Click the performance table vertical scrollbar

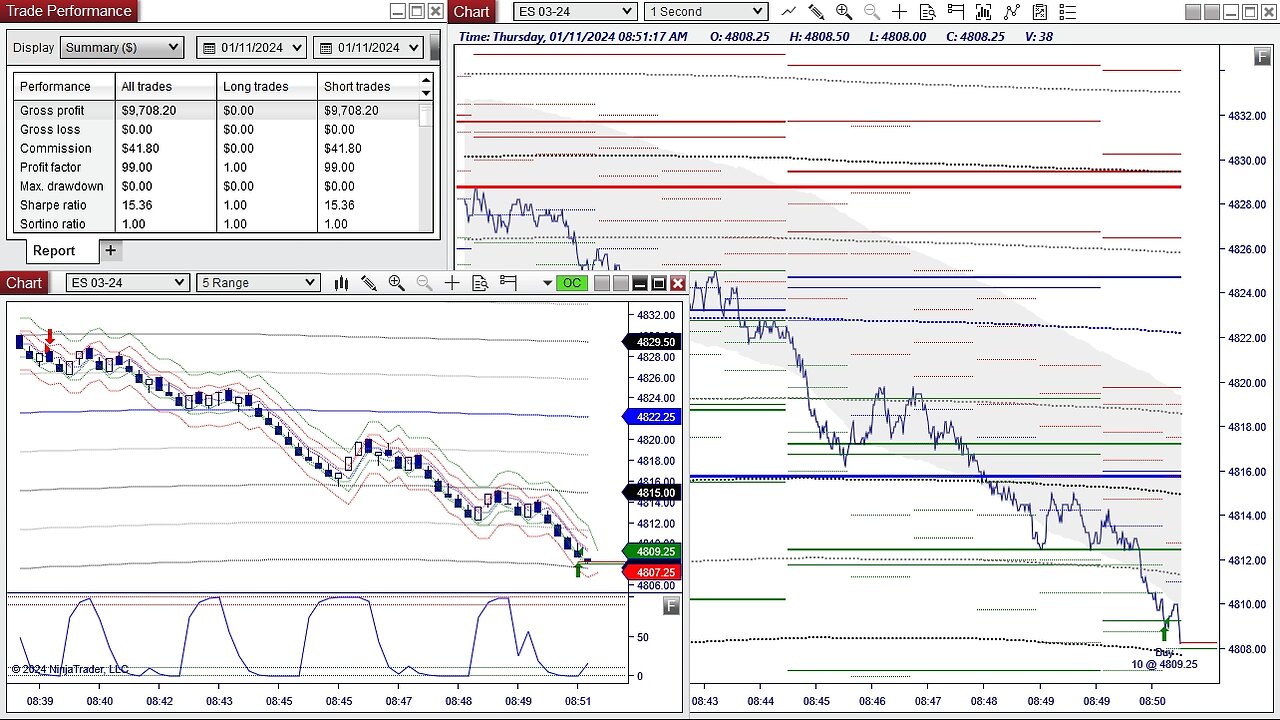[x=426, y=167]
